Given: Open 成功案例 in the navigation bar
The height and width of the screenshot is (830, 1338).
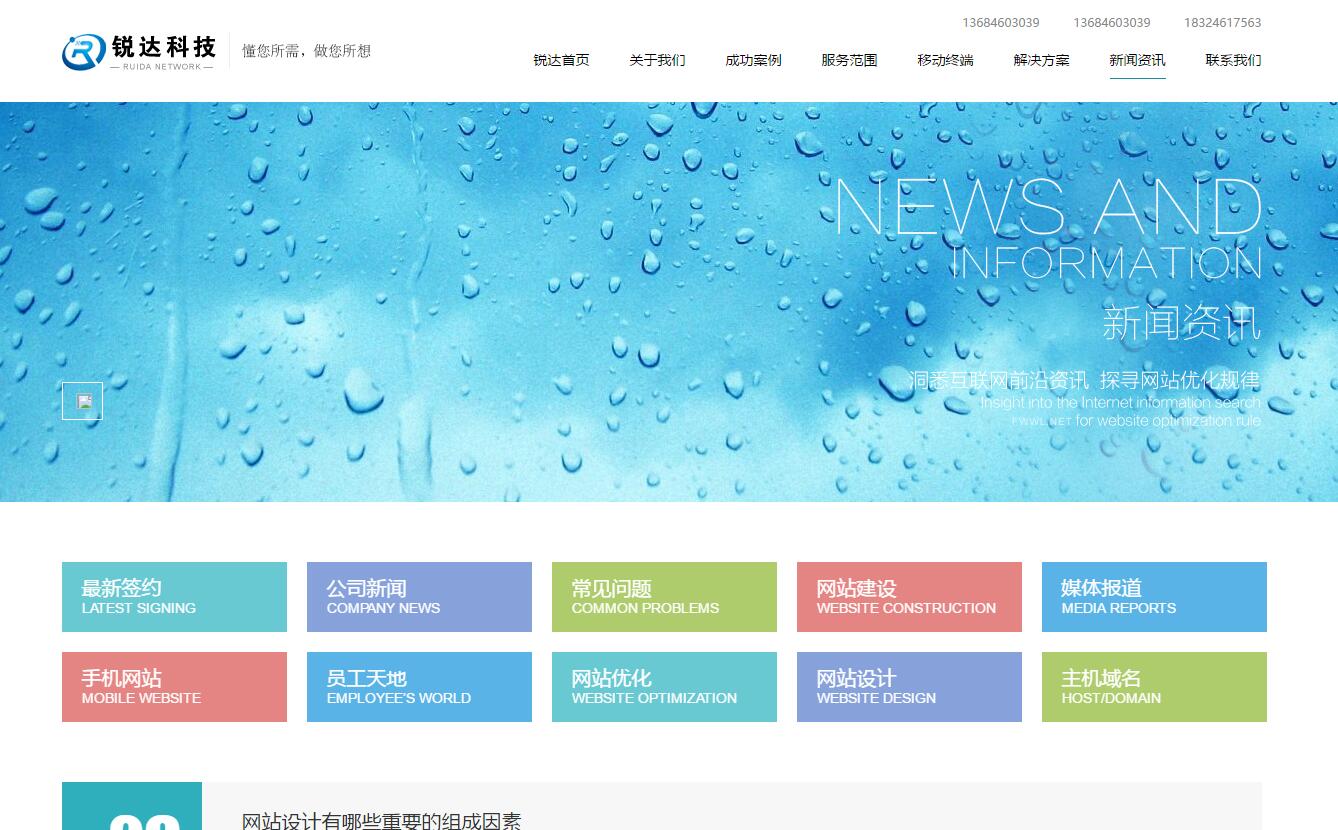Looking at the screenshot, I should 753,60.
